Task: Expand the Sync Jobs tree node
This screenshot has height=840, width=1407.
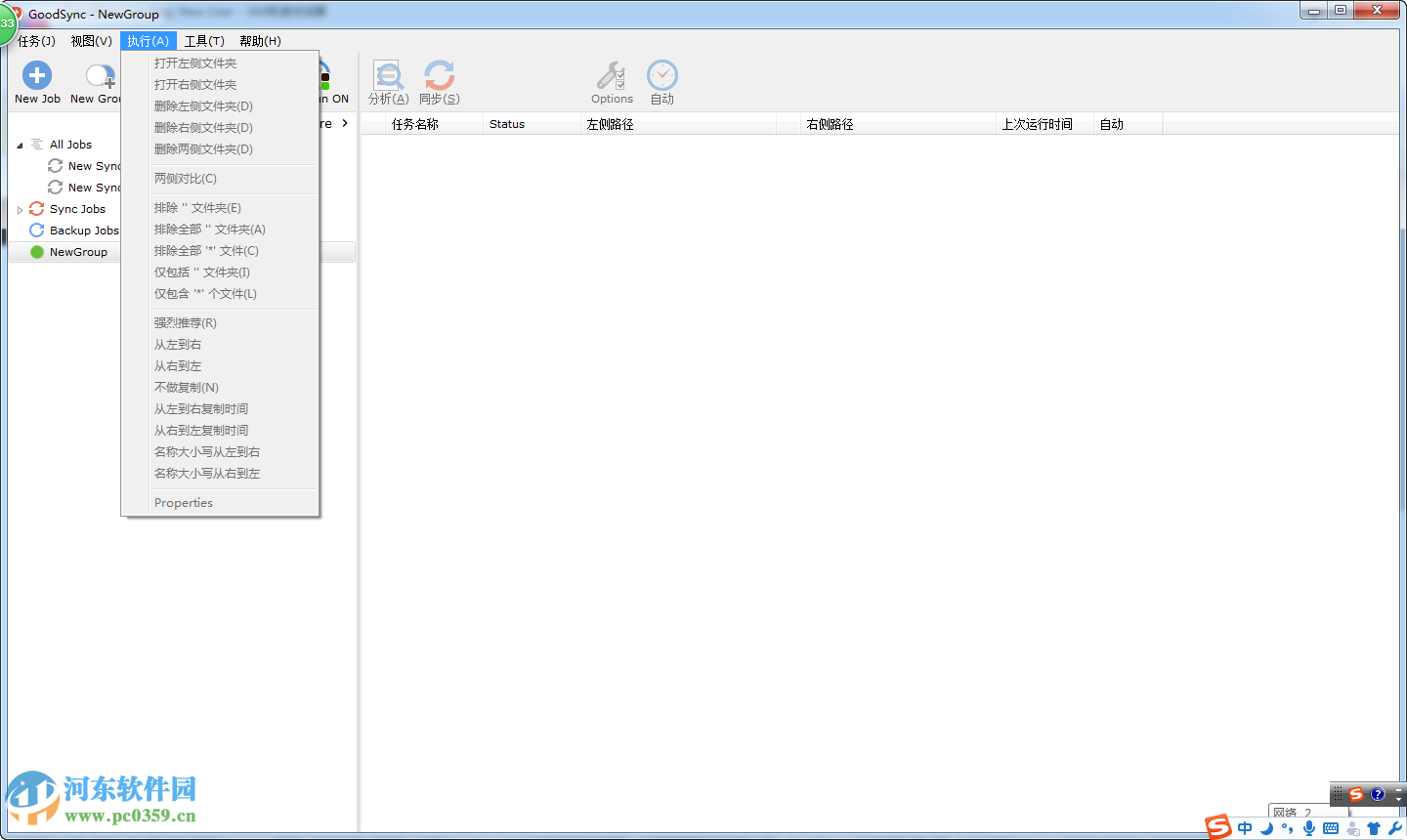Action: point(20,210)
